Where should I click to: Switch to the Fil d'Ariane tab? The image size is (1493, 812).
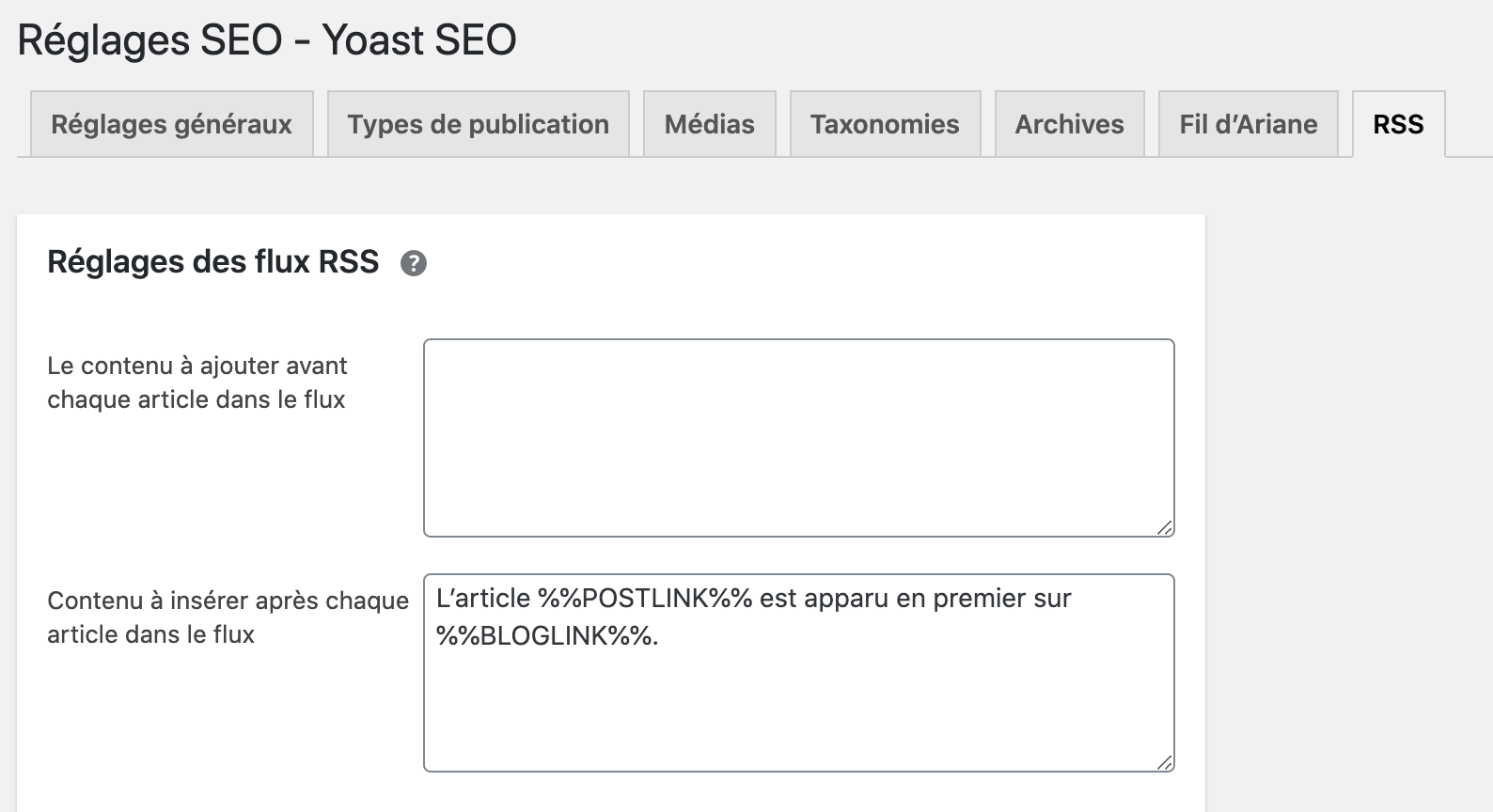[1248, 124]
